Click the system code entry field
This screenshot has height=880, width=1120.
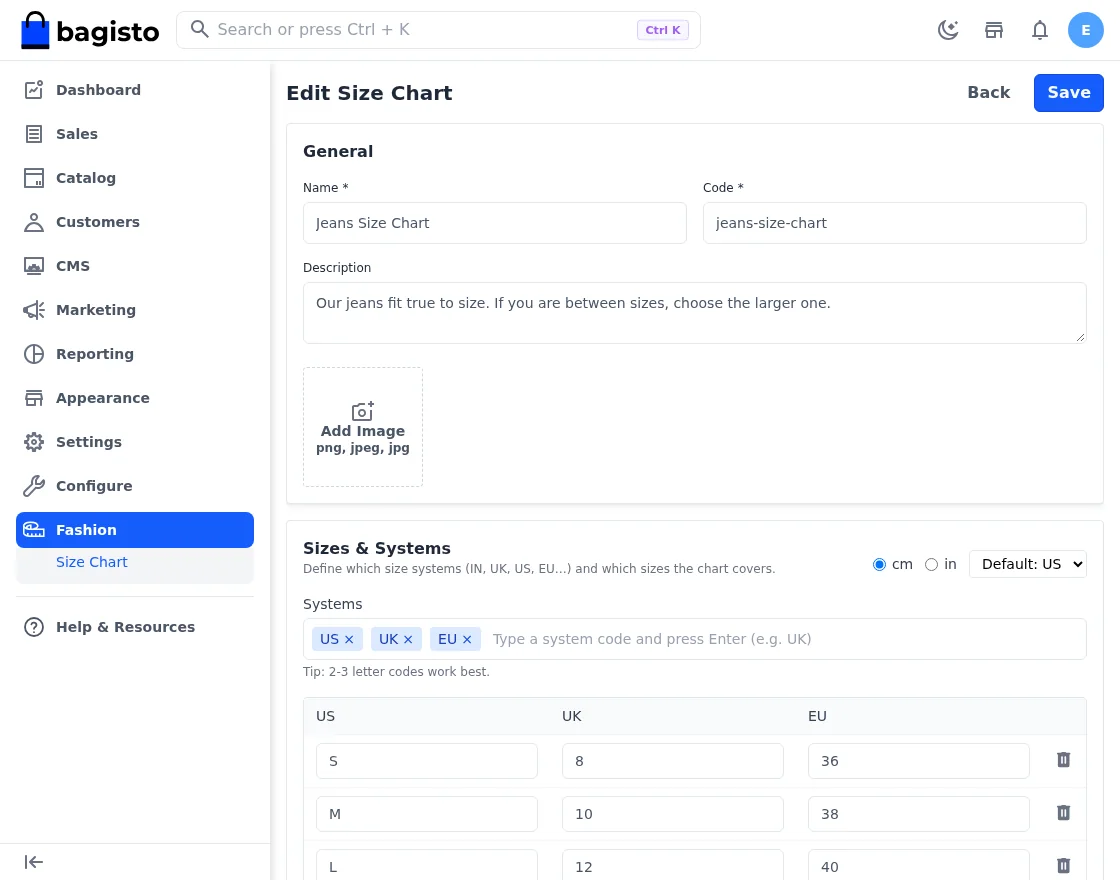click(786, 639)
